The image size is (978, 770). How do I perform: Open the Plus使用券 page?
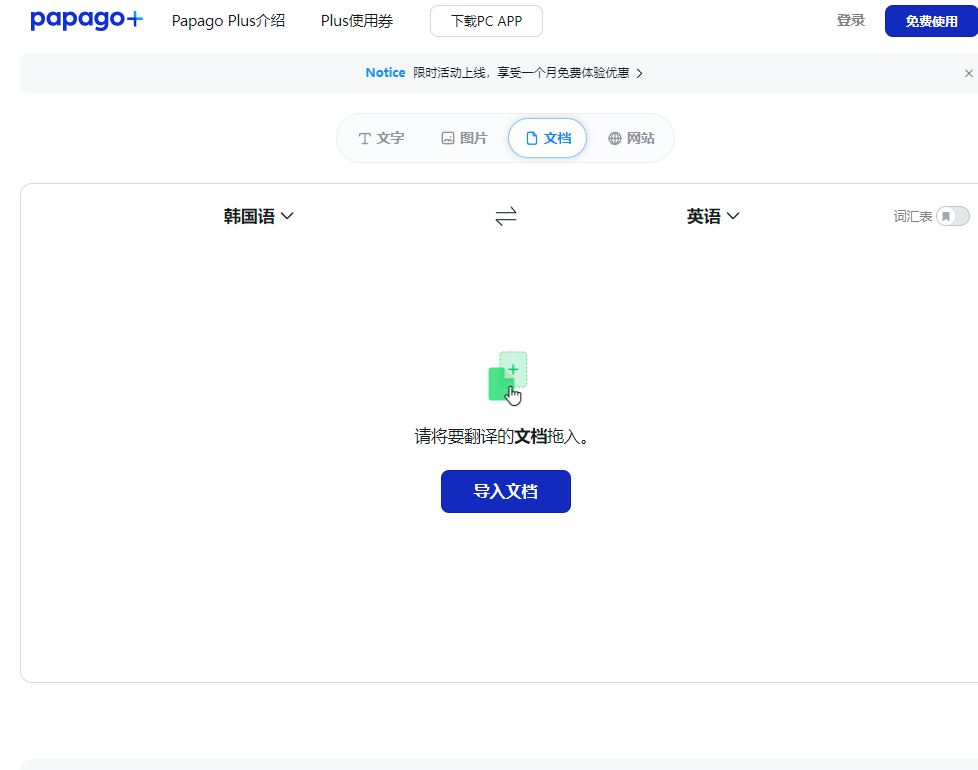(x=357, y=21)
